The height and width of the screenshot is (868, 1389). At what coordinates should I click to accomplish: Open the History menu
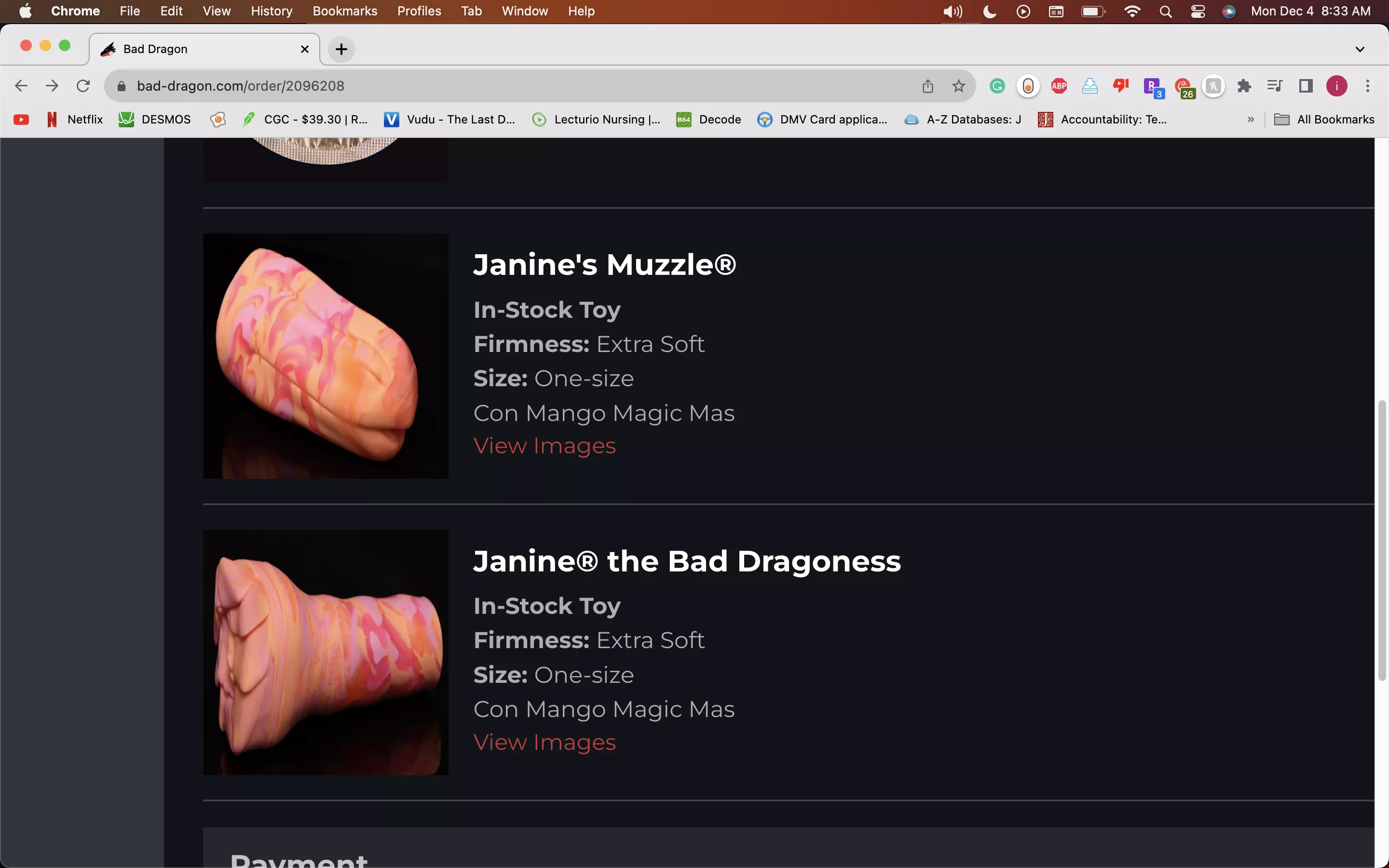[x=272, y=12]
